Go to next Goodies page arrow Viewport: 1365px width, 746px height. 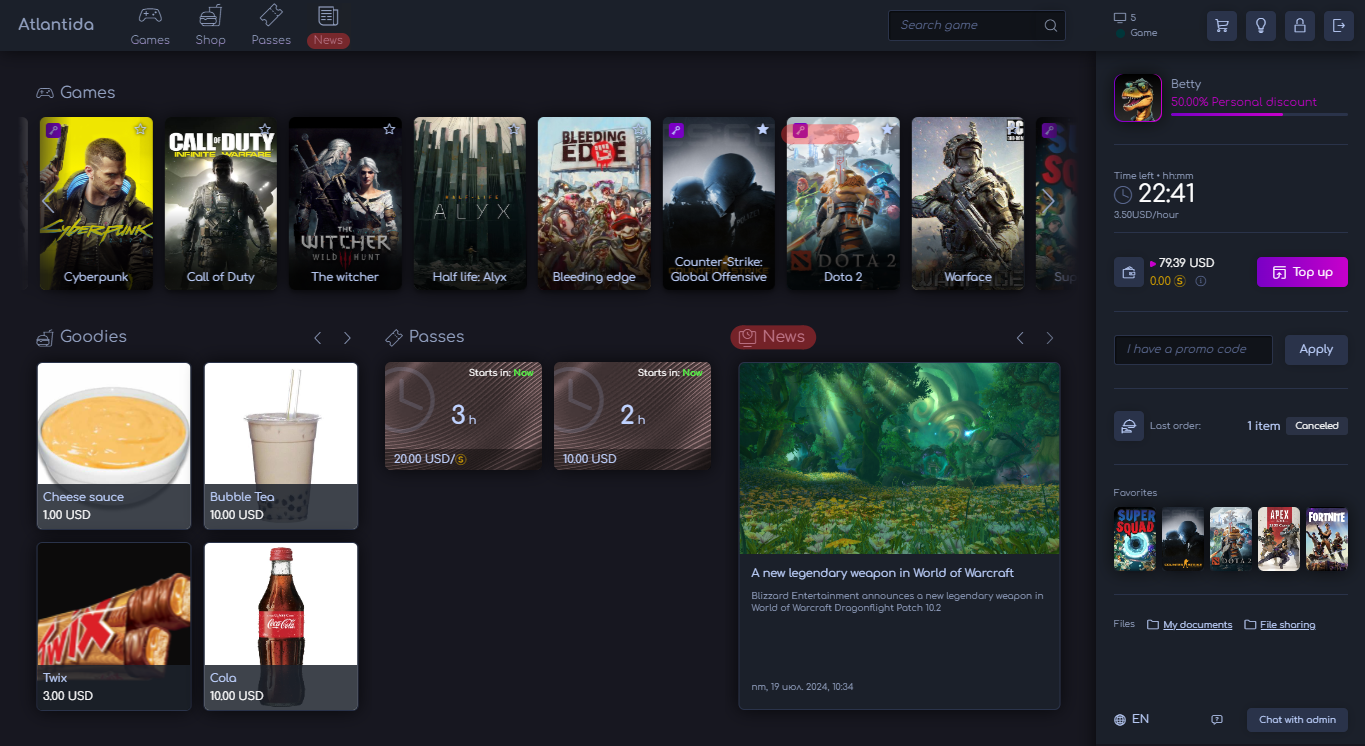[x=347, y=338]
